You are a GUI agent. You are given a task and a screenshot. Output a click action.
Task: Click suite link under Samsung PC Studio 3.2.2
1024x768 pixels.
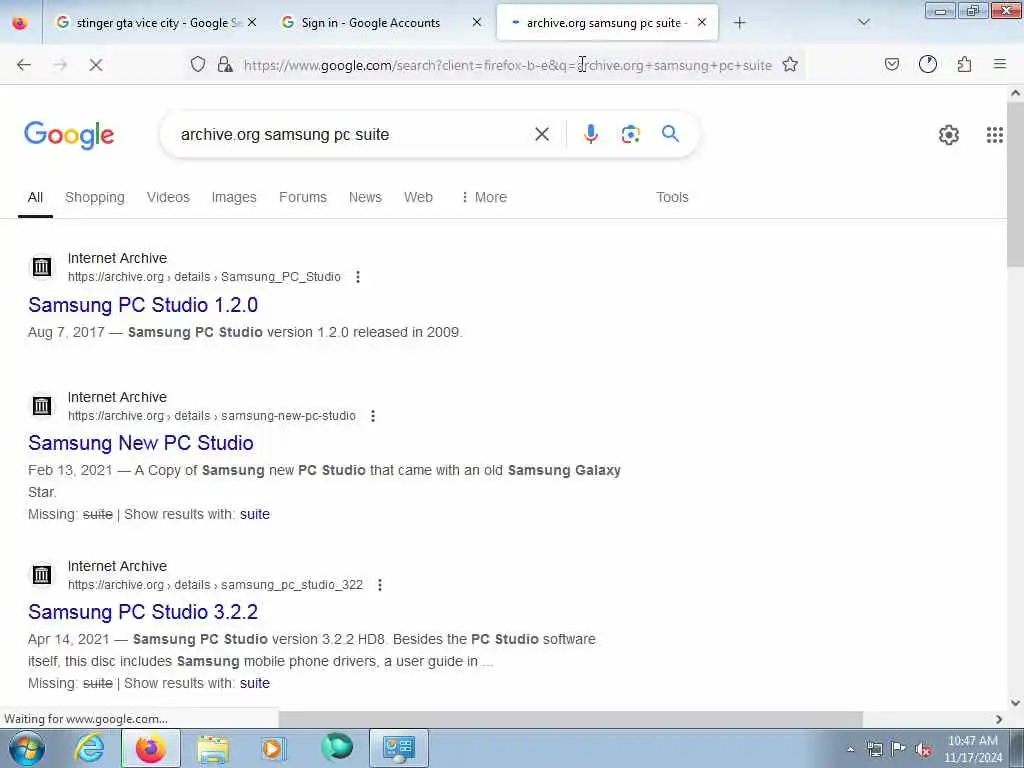(255, 683)
